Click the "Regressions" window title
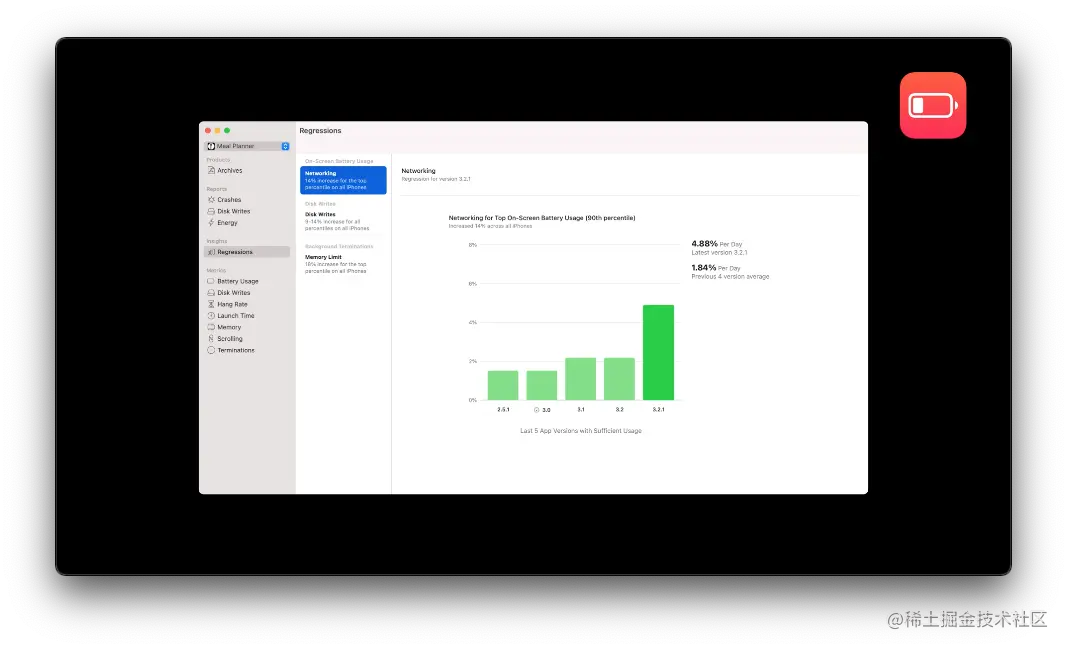Viewport: 1067px width, 649px height. tap(321, 131)
